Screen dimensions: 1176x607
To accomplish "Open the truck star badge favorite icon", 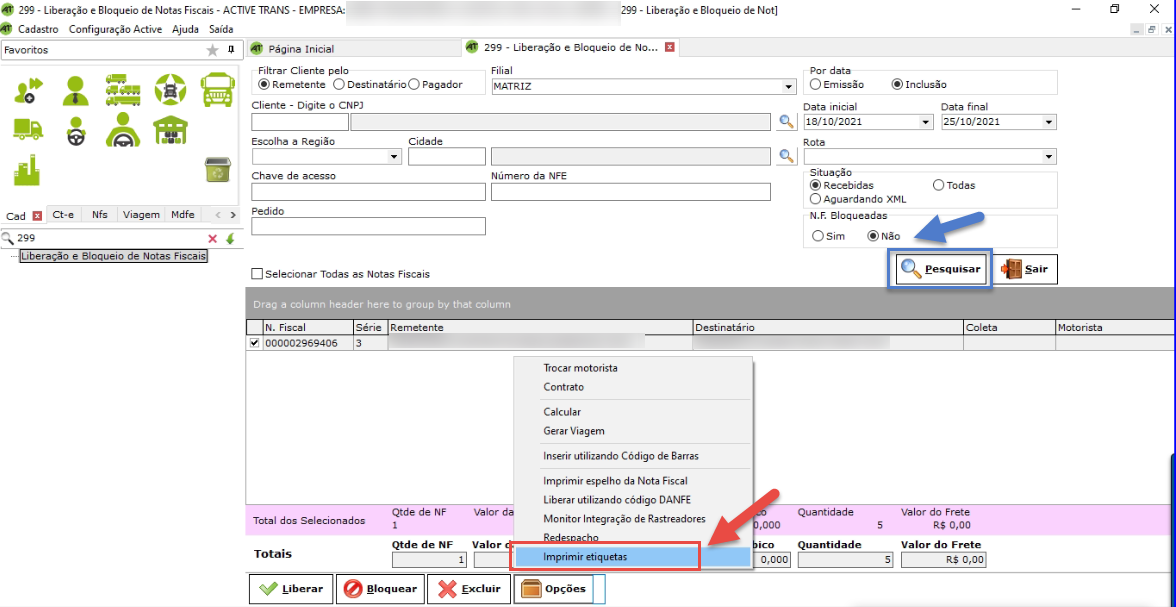I will [x=170, y=90].
